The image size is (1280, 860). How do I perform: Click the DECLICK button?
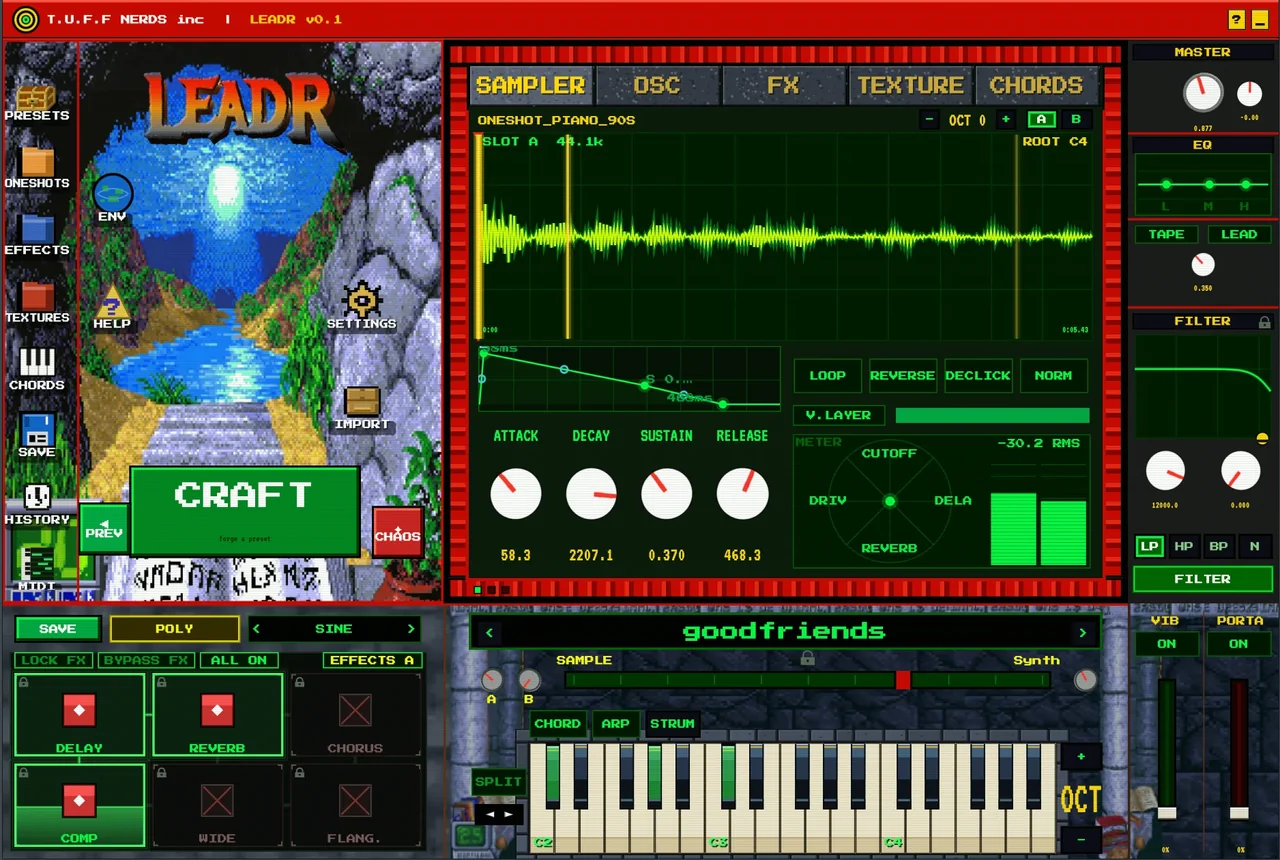(978, 376)
